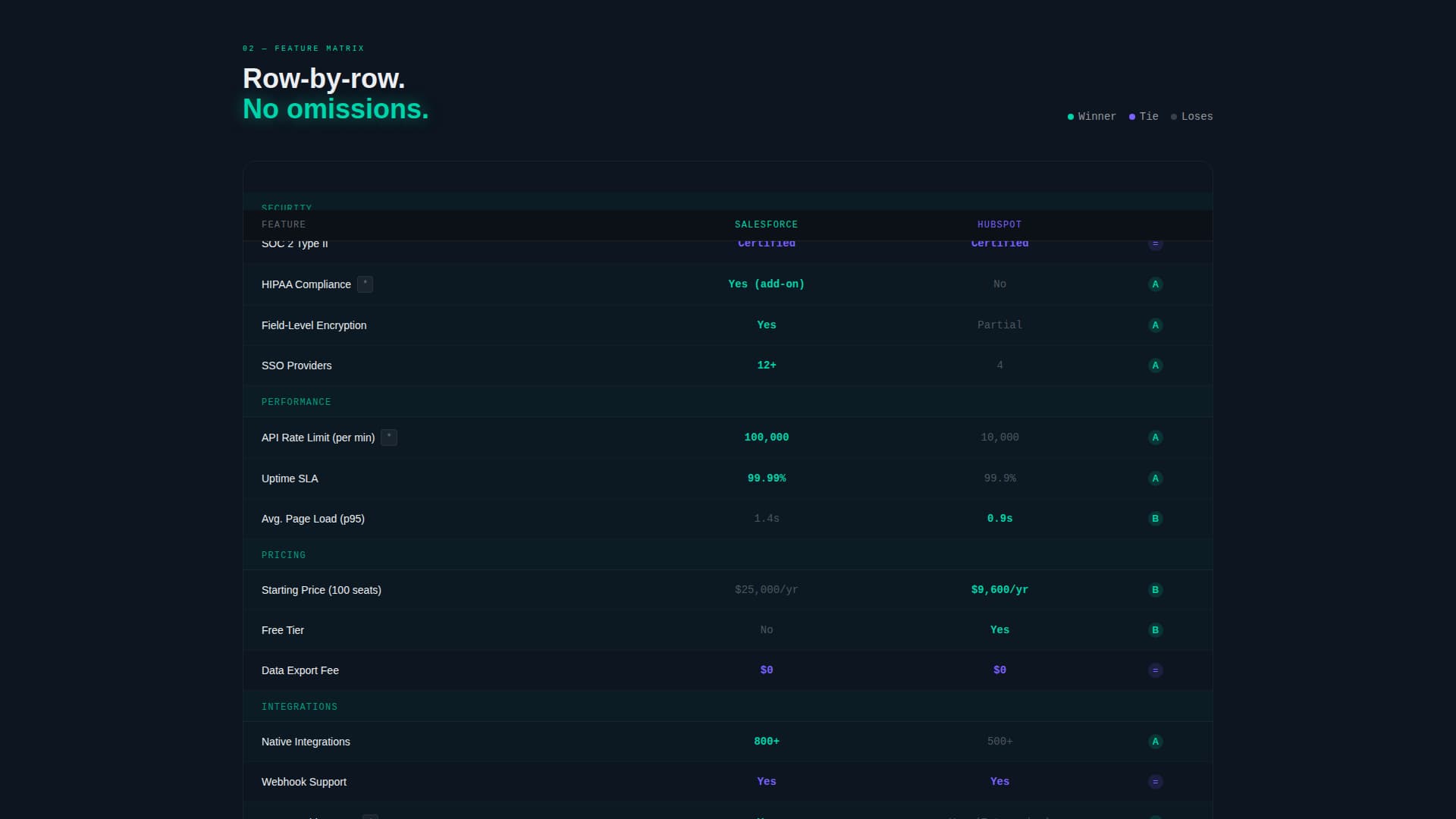This screenshot has width=1456, height=819.
Task: Click the A badge in Uptime SLA row
Action: point(1155,479)
